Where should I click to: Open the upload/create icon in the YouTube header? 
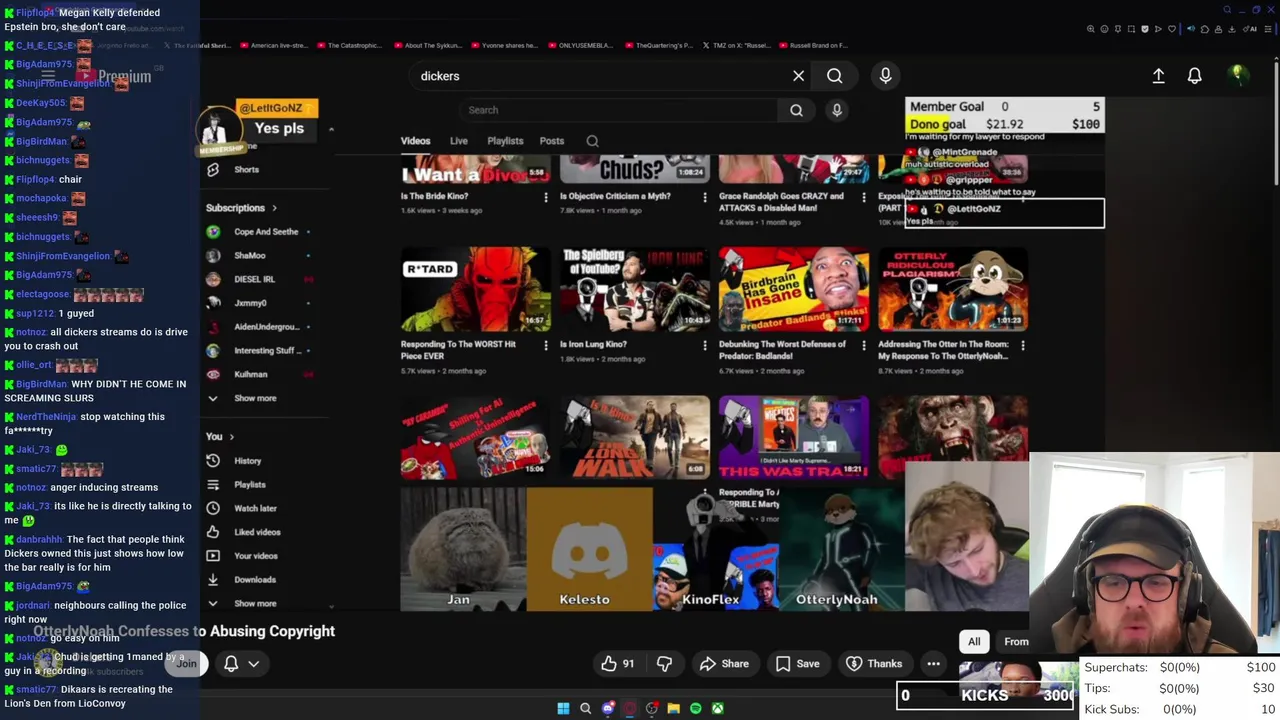[1158, 76]
